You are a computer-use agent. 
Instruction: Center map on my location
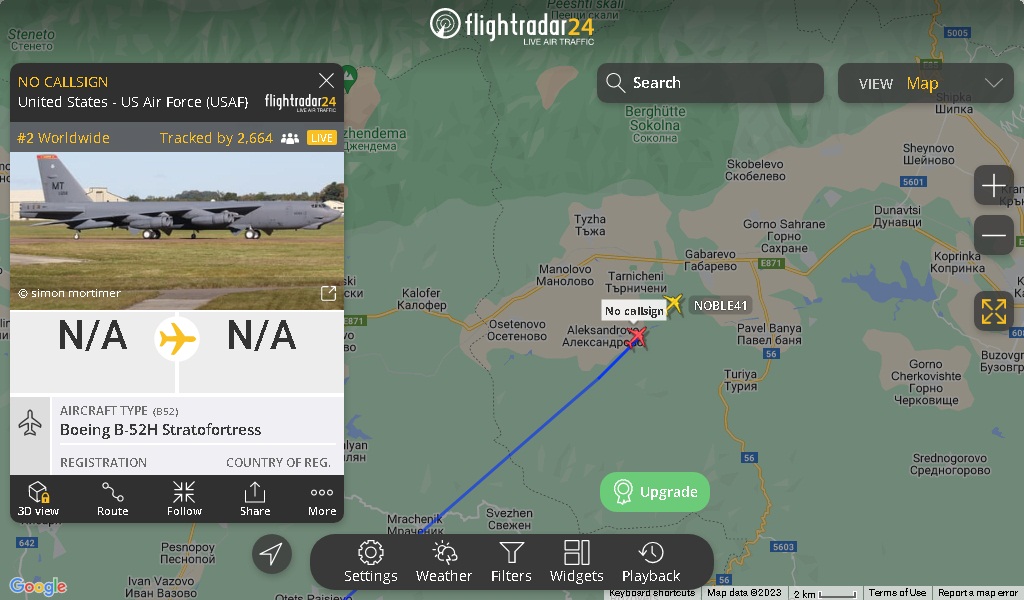tap(272, 554)
